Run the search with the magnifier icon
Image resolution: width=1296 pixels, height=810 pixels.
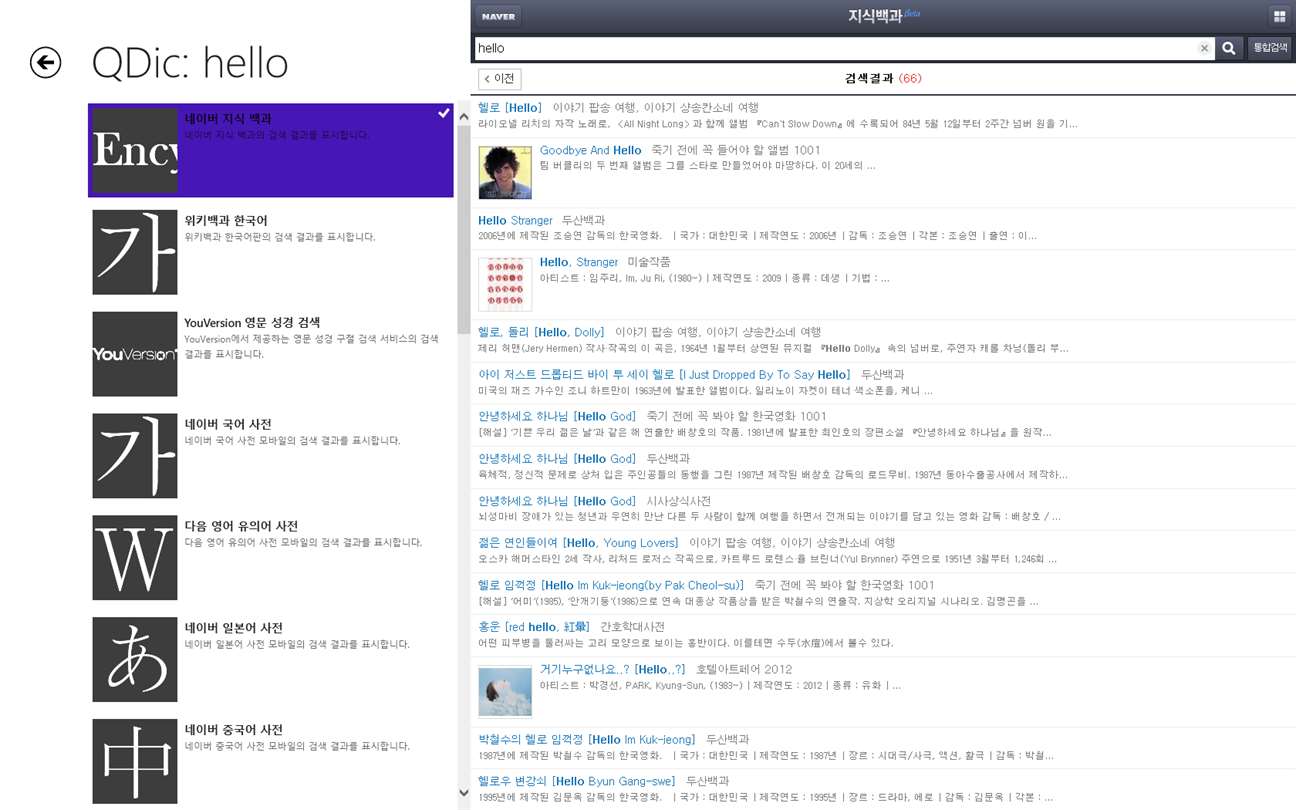tap(1229, 48)
